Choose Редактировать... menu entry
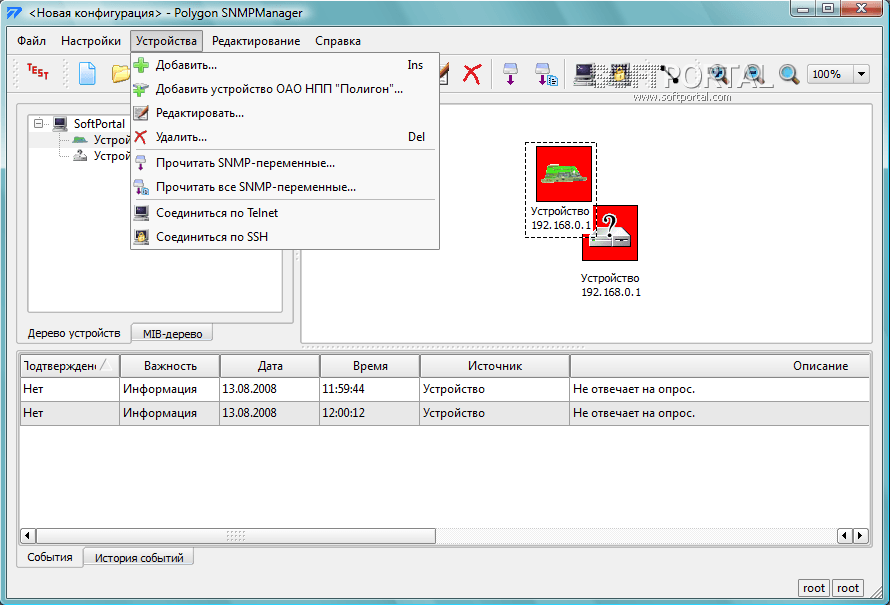This screenshot has height=605, width=890. pos(285,113)
